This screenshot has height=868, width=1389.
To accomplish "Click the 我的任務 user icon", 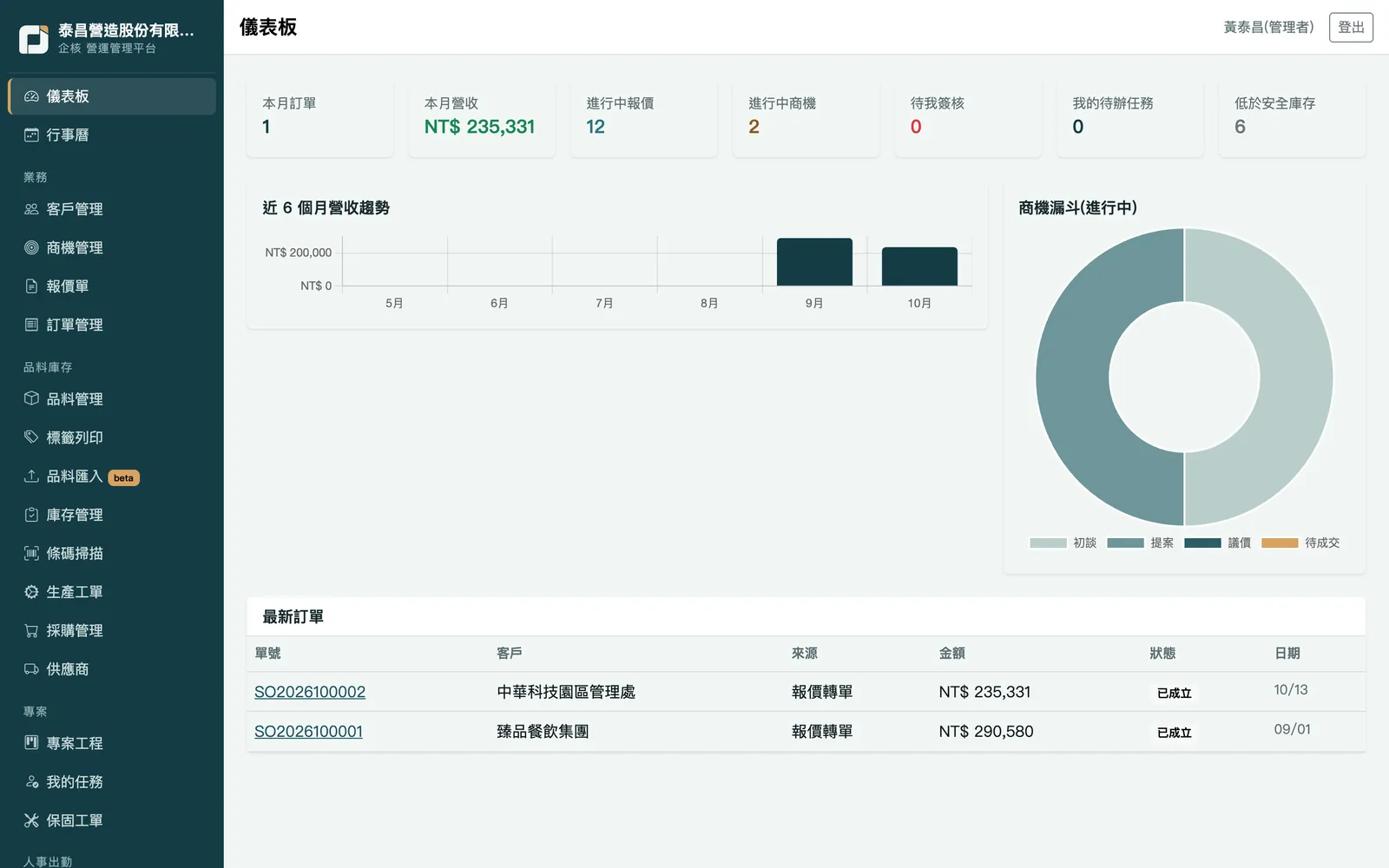I will tap(31, 782).
